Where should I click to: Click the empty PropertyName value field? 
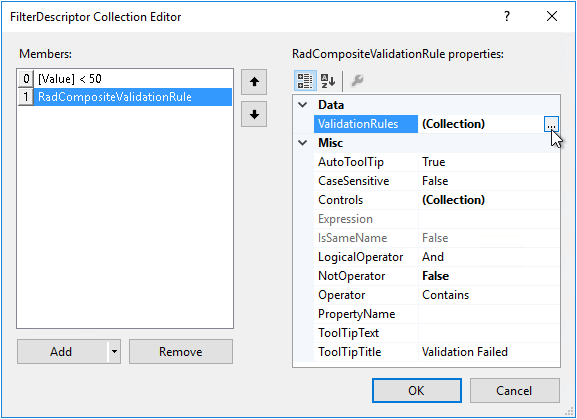tap(489, 314)
